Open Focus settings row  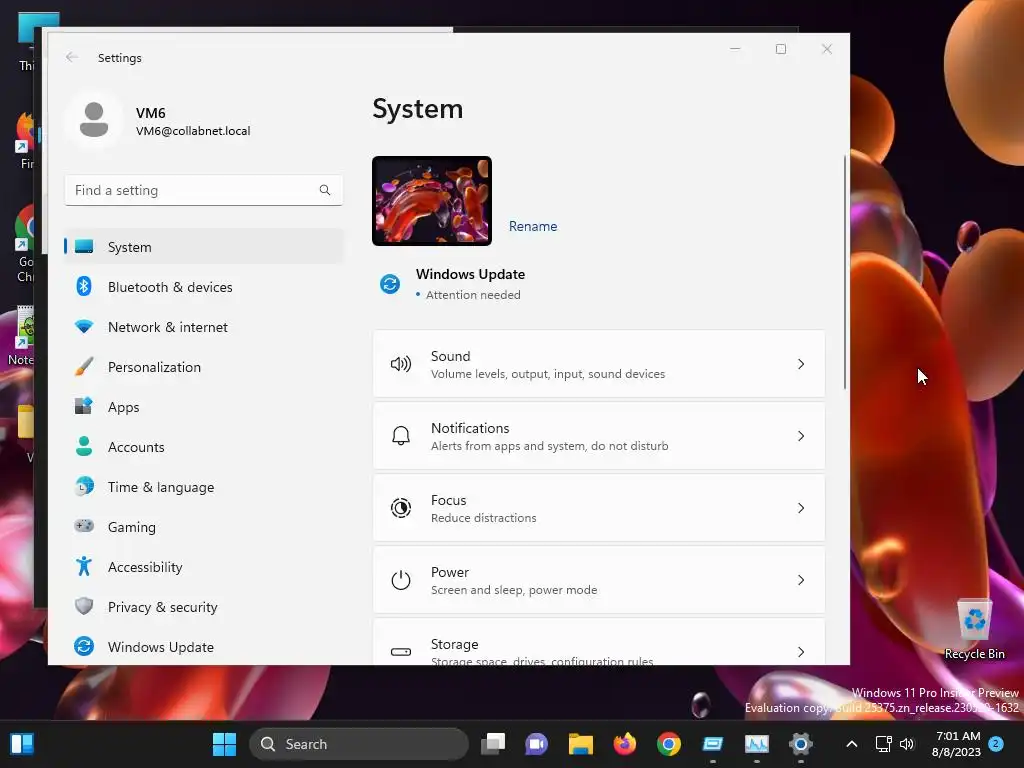598,507
